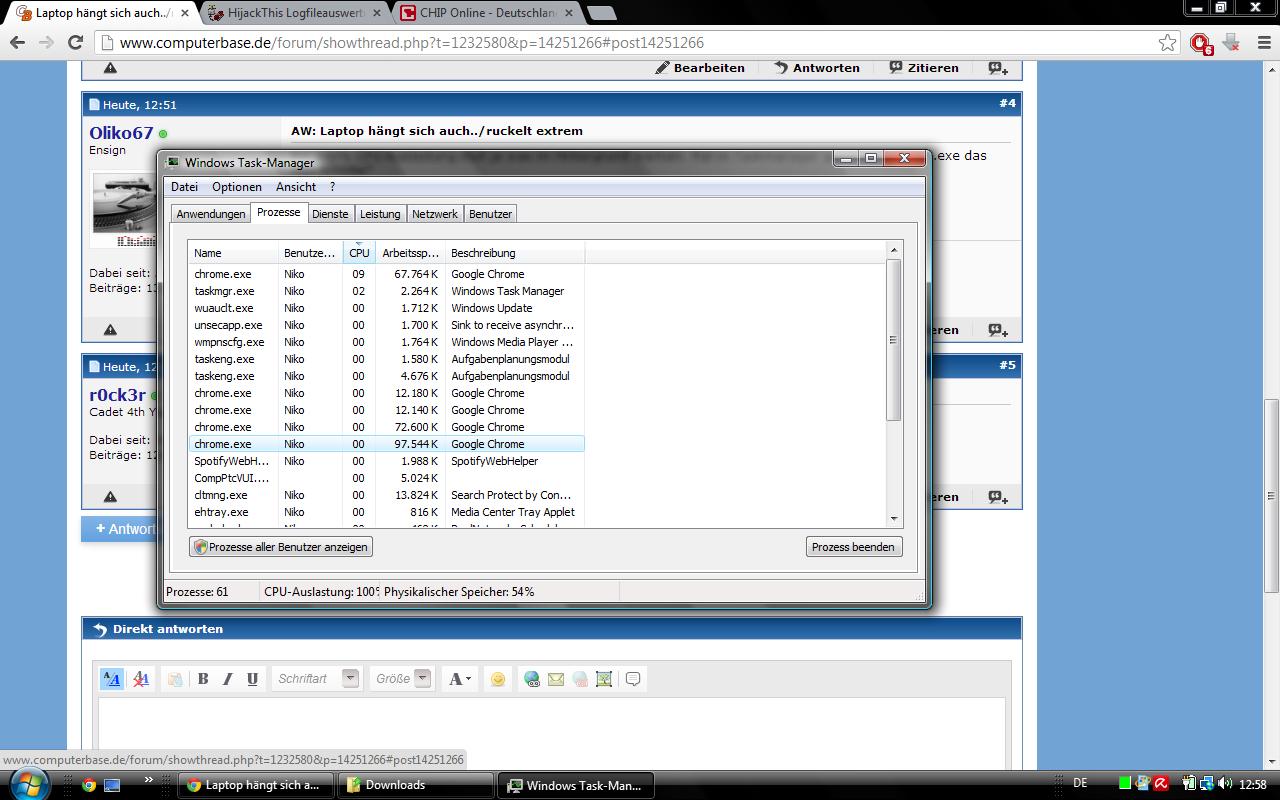The width and height of the screenshot is (1280, 800).
Task: Click the process list vertical scrollbar thumb
Action: click(894, 340)
